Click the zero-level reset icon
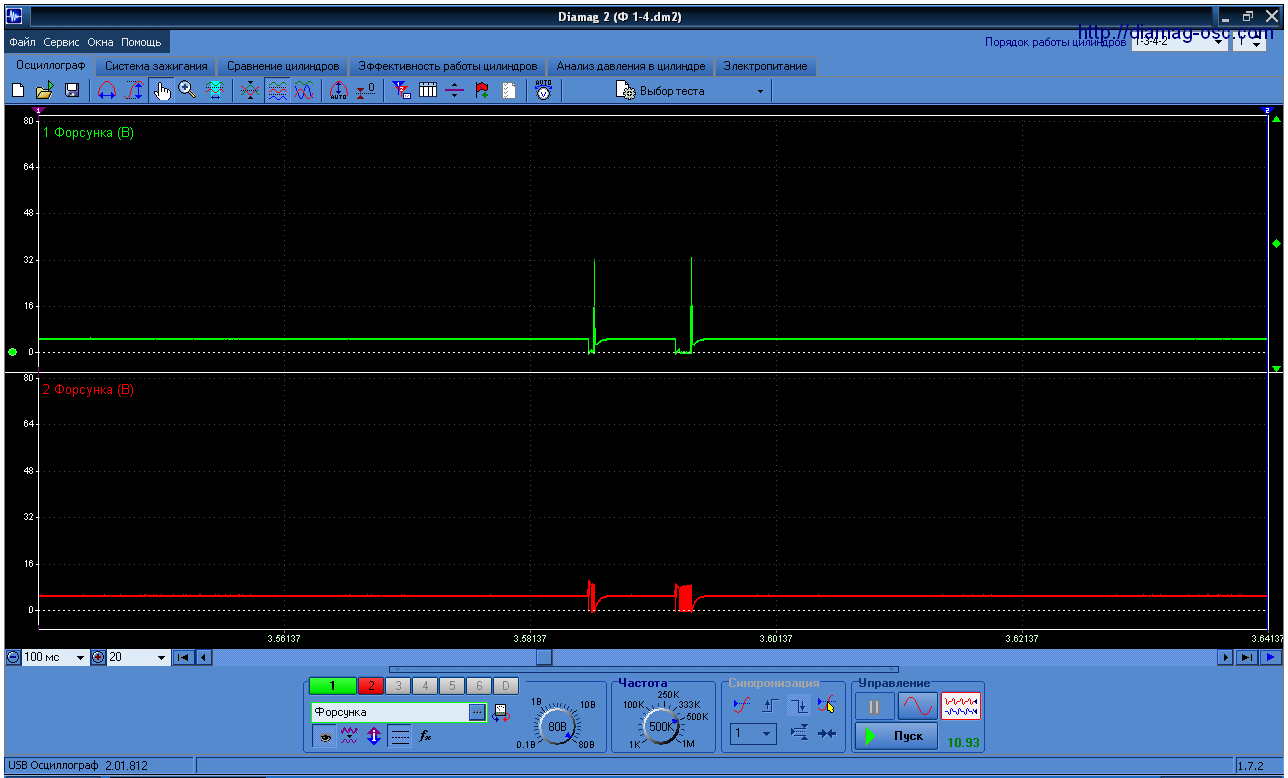The height and width of the screenshot is (778, 1288). 365,91
